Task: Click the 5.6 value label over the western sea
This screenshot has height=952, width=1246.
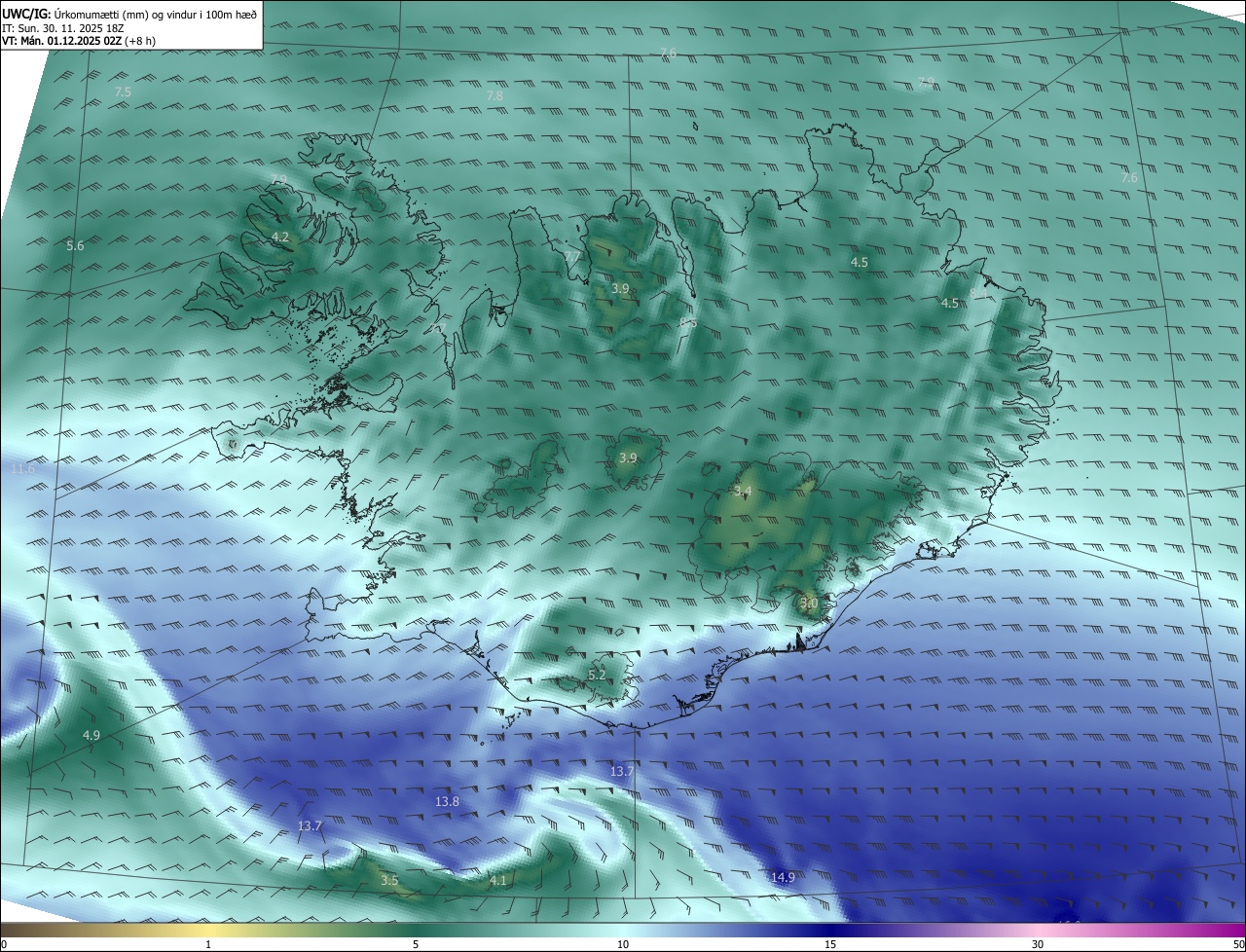Action: click(x=75, y=246)
